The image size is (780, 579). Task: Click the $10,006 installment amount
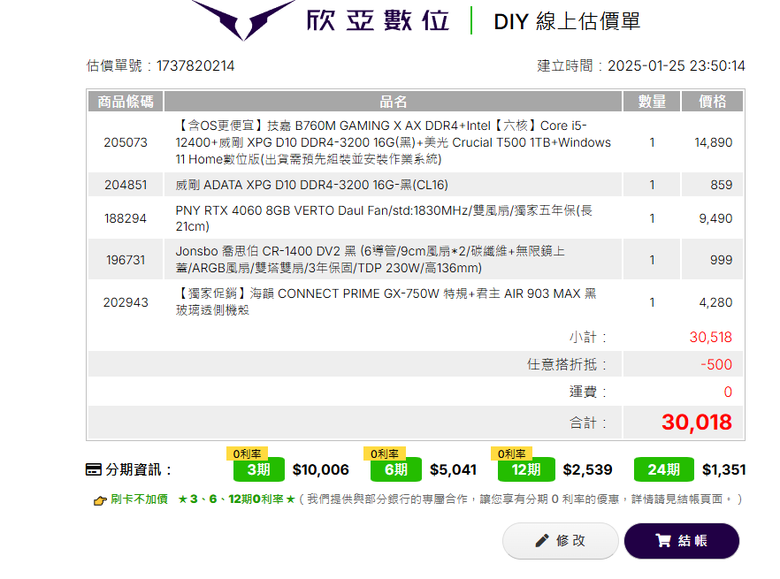321,470
